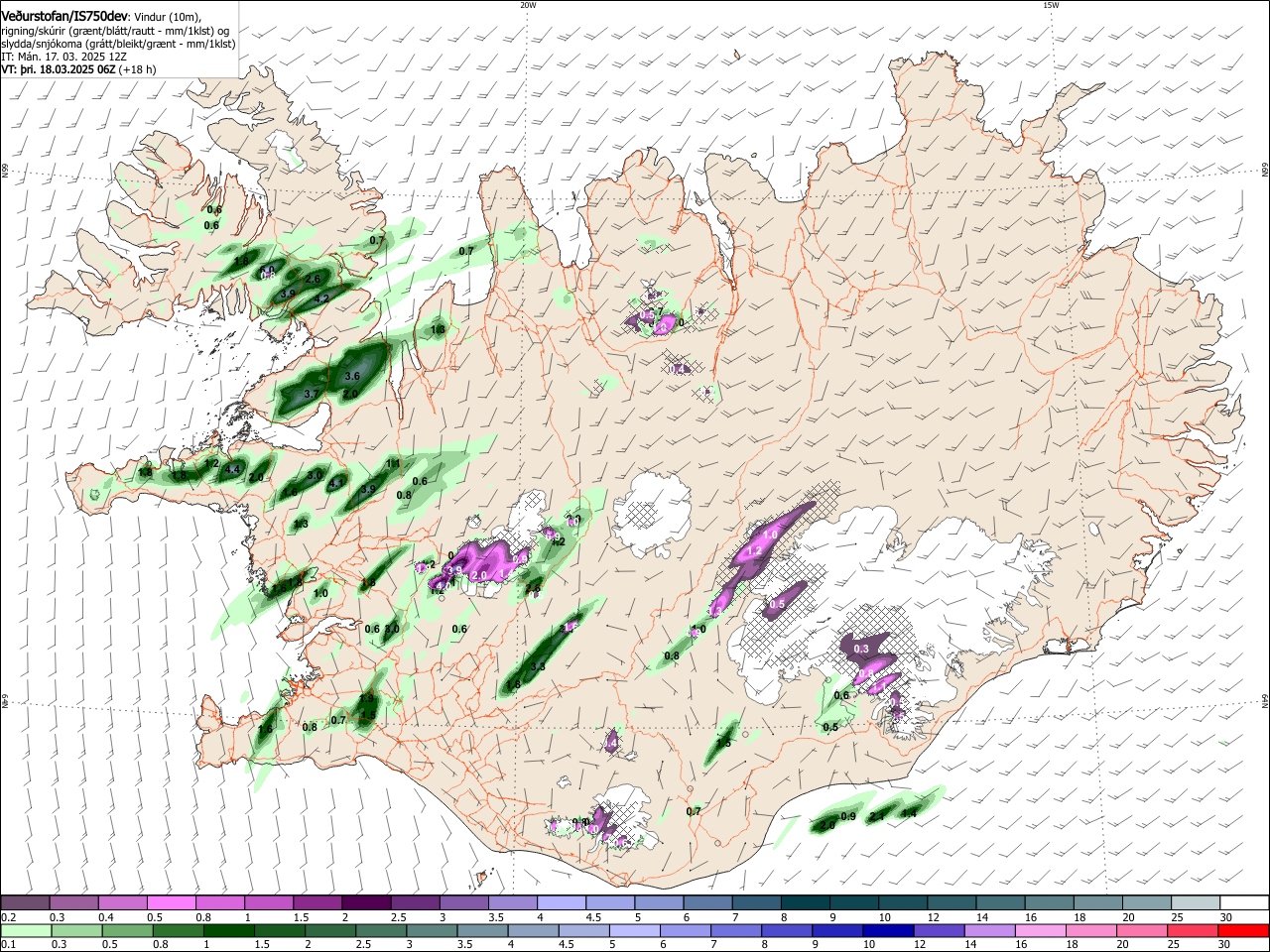Screen dimensions: 1270x952
Task: Pick top-row swatch between 0.2 and 0.3
Action: (25, 903)
